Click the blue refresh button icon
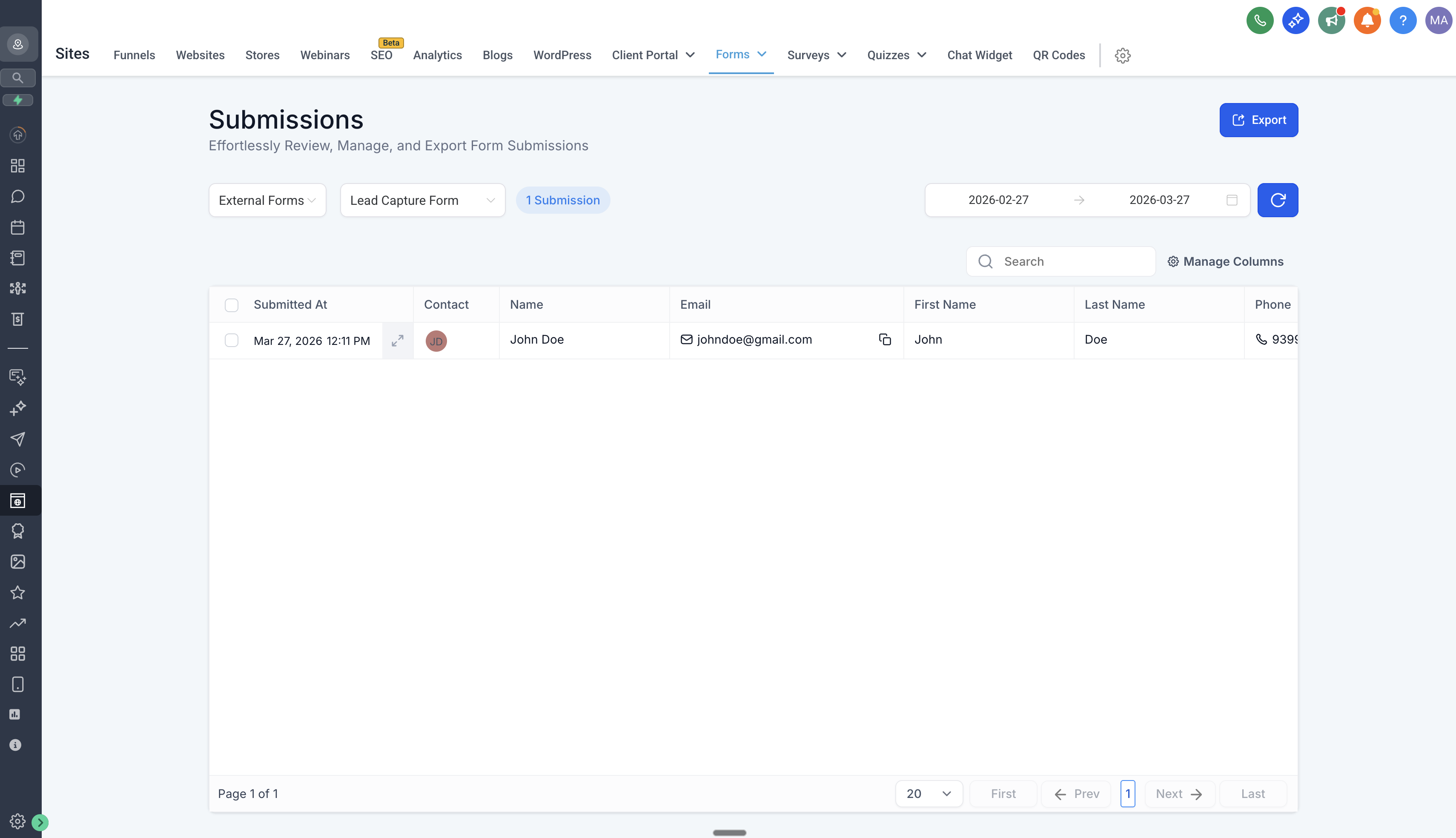This screenshot has width=1456, height=838. (x=1277, y=200)
